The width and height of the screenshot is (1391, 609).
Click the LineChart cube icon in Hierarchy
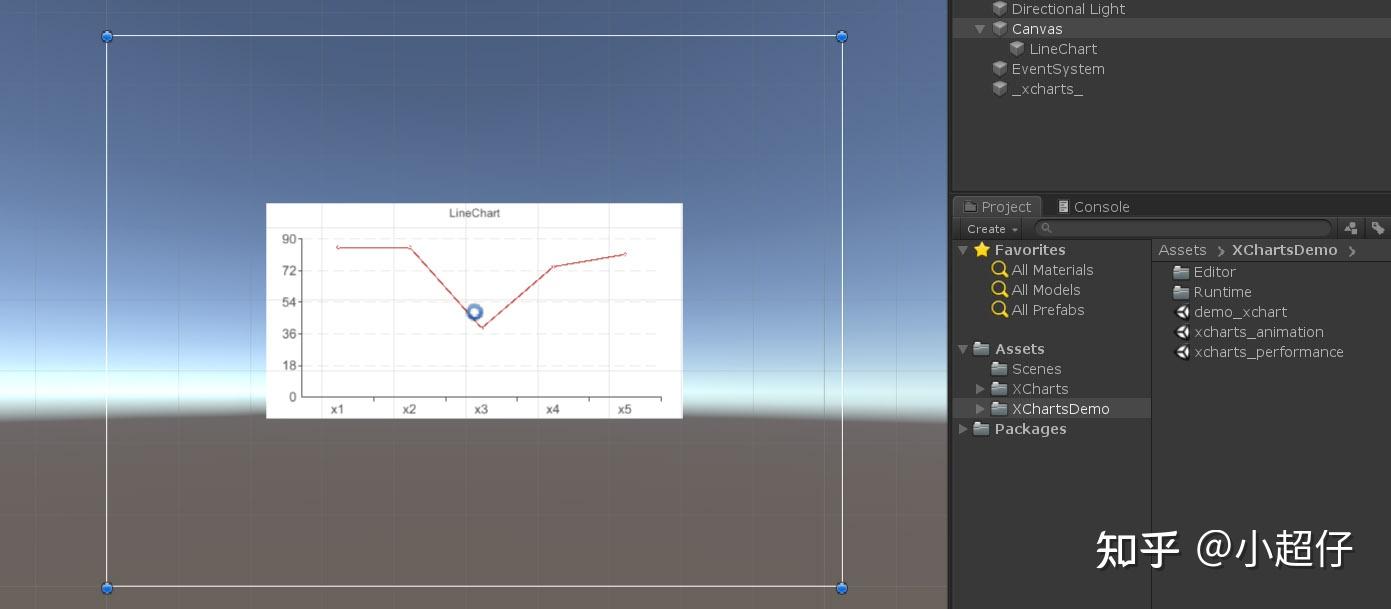click(x=1017, y=49)
